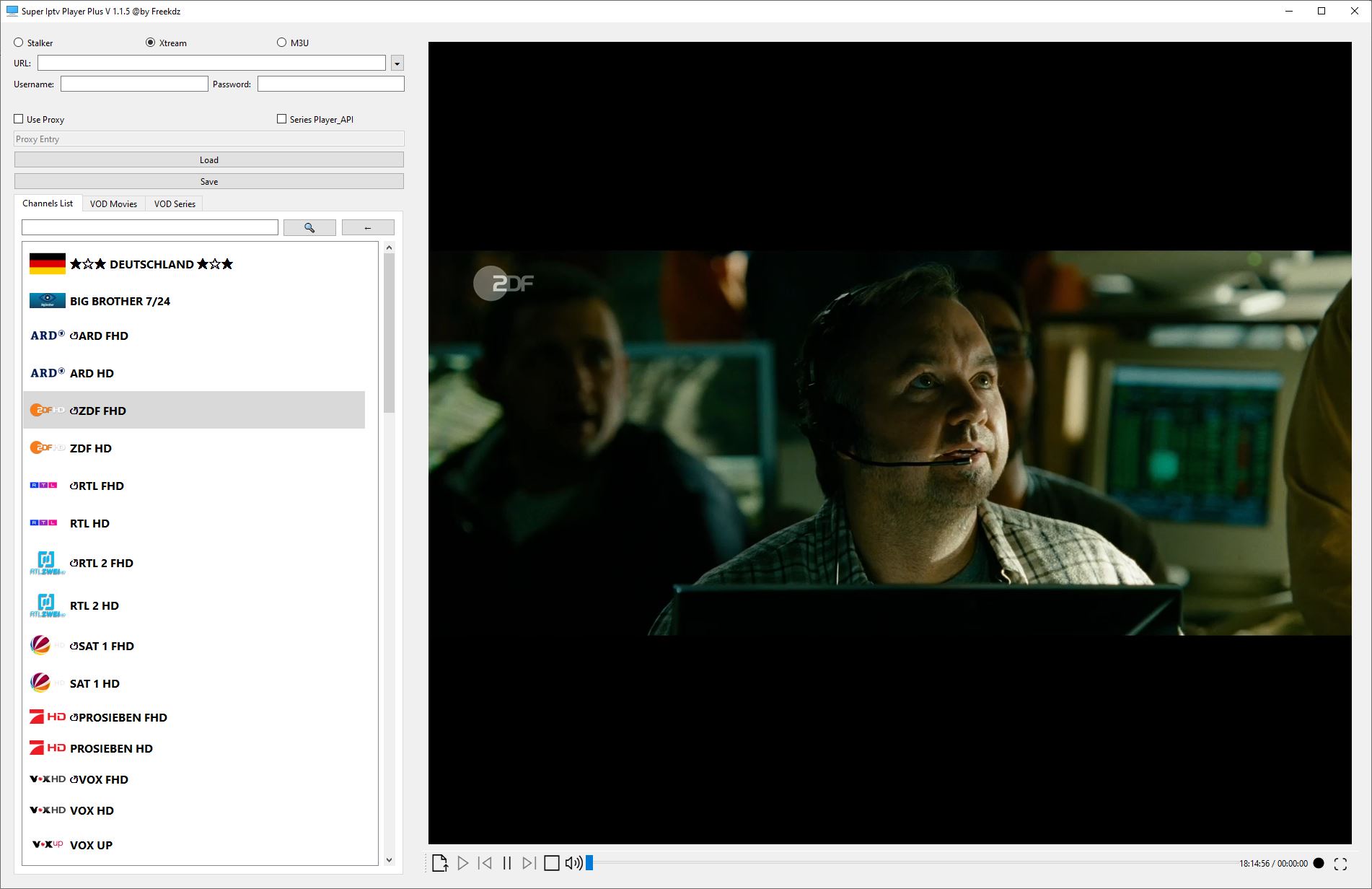
Task: Click ZDF logo next to ZDF HD
Action: pyautogui.click(x=48, y=448)
